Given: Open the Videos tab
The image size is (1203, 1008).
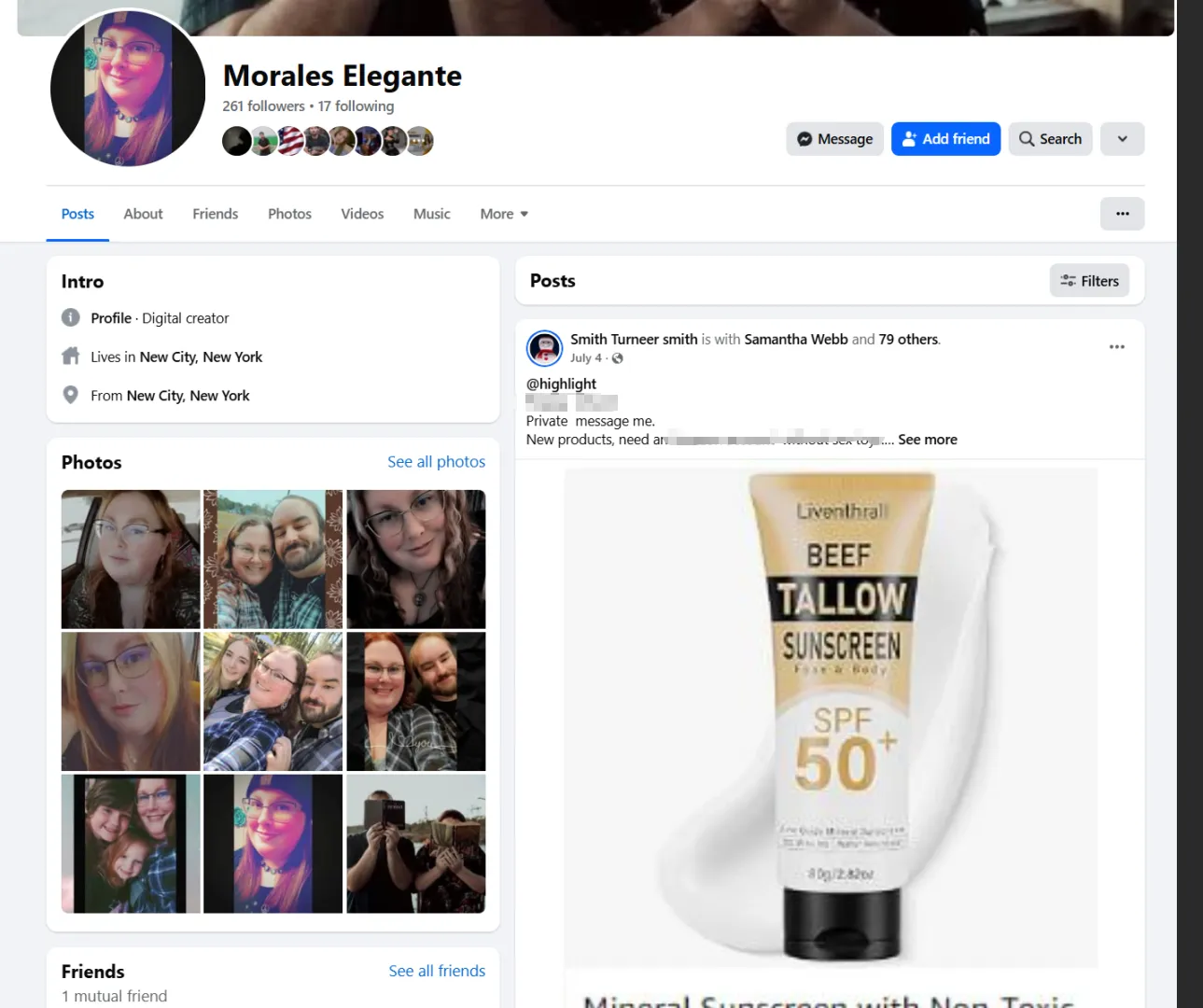Looking at the screenshot, I should pyautogui.click(x=362, y=214).
